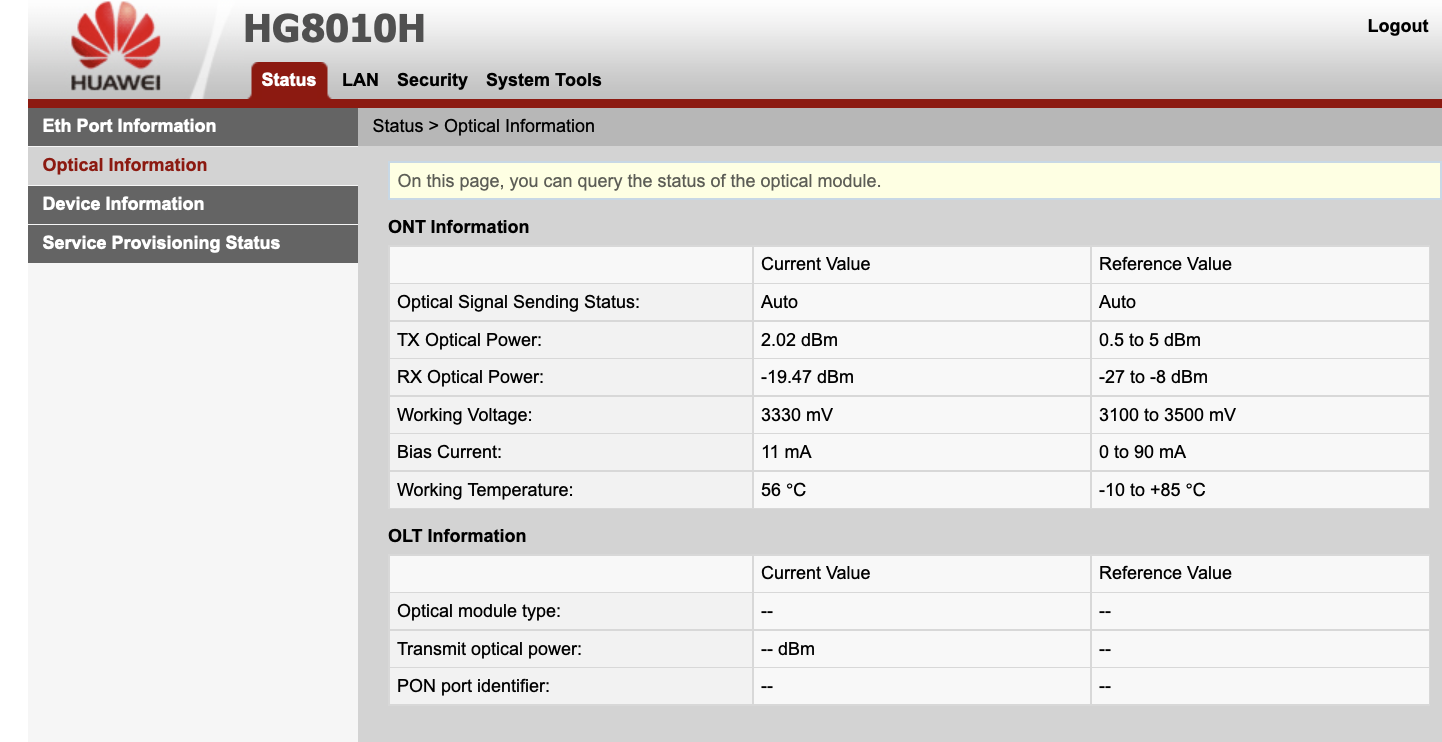Switch to the LAN tab

point(360,80)
